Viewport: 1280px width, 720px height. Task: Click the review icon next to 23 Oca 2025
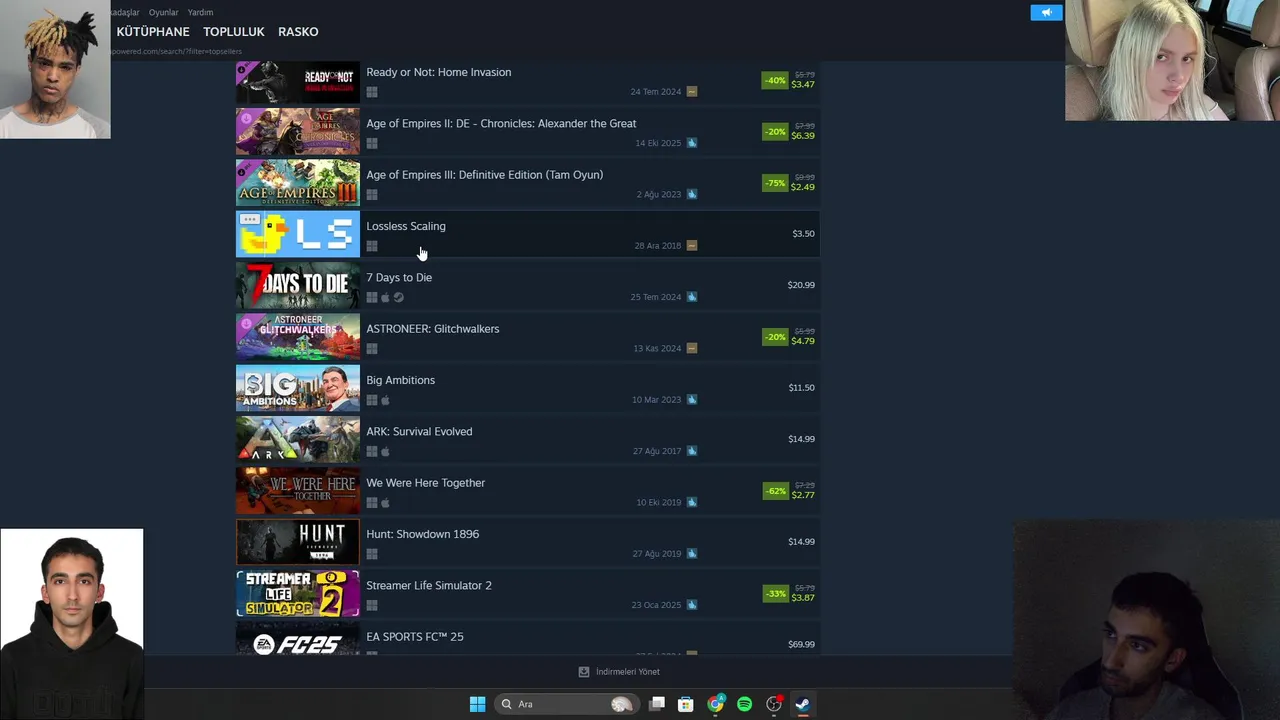click(692, 605)
